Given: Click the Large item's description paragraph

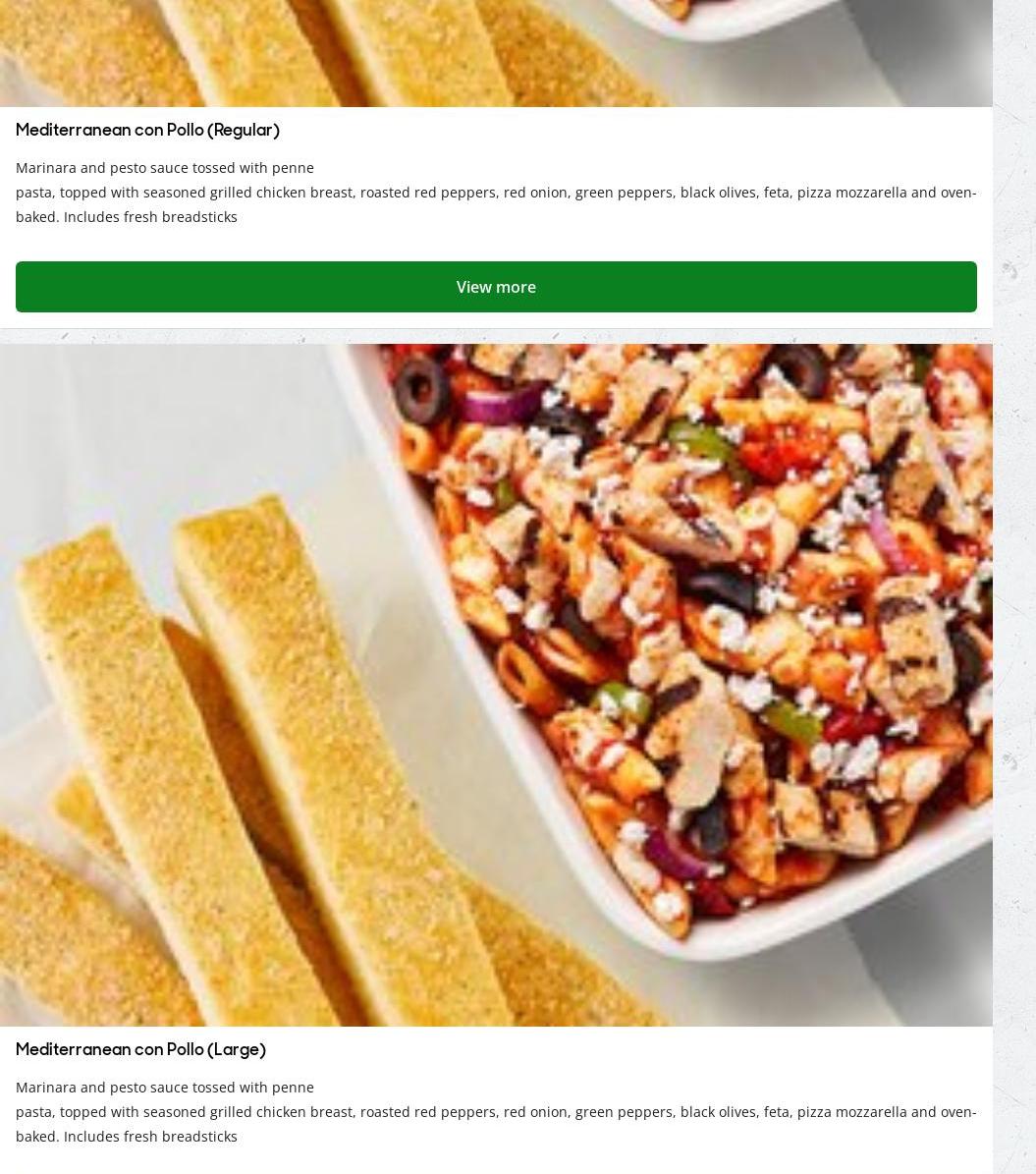Looking at the screenshot, I should 496,1111.
